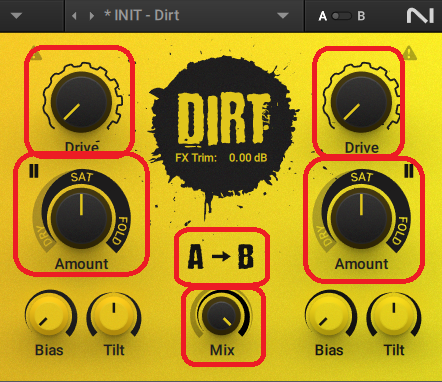Select next preset arrow
Screen dimensions: 442x382
pyautogui.click(x=92, y=16)
